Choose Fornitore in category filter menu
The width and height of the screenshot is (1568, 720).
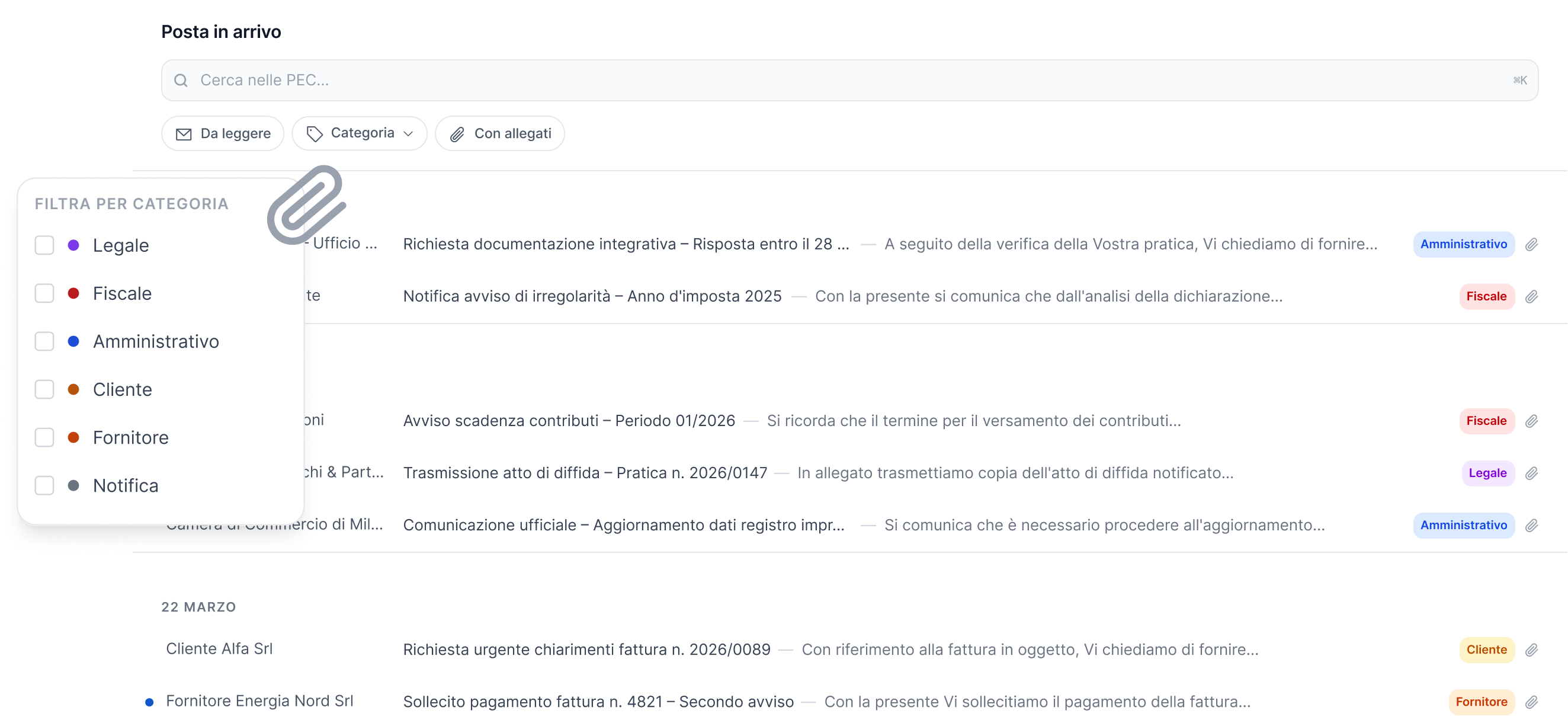click(x=130, y=437)
